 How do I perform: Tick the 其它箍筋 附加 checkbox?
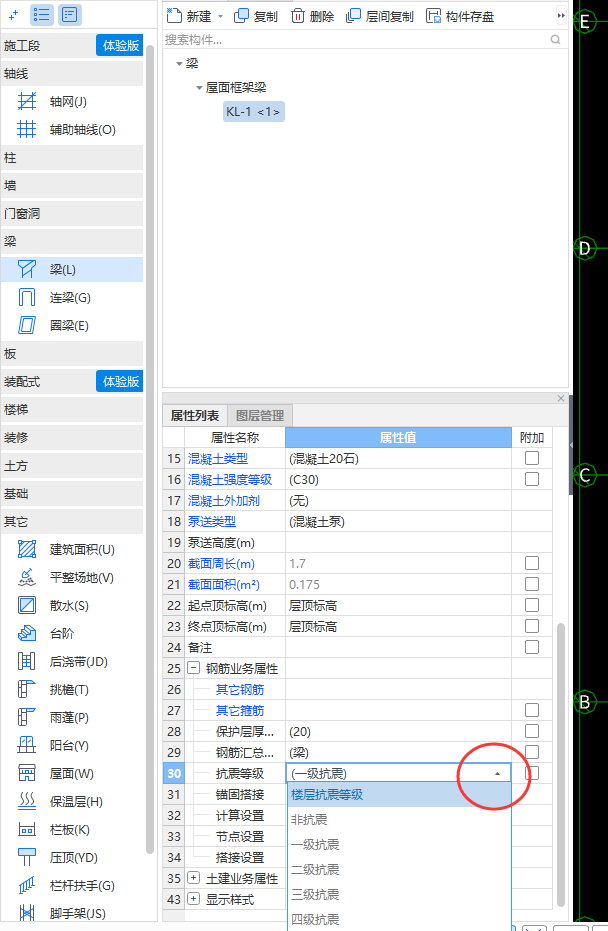click(x=532, y=710)
